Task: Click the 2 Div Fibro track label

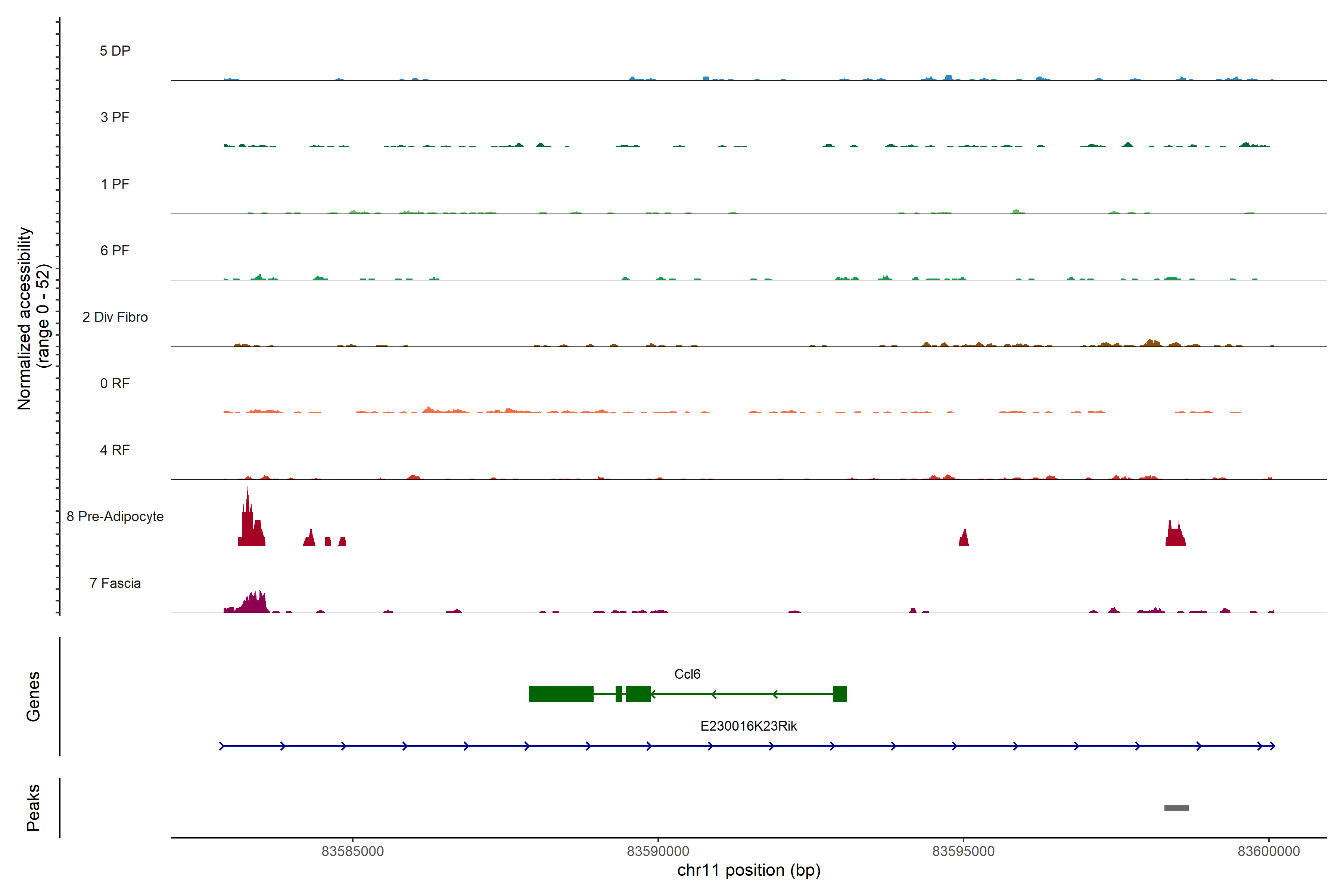Action: tap(115, 317)
